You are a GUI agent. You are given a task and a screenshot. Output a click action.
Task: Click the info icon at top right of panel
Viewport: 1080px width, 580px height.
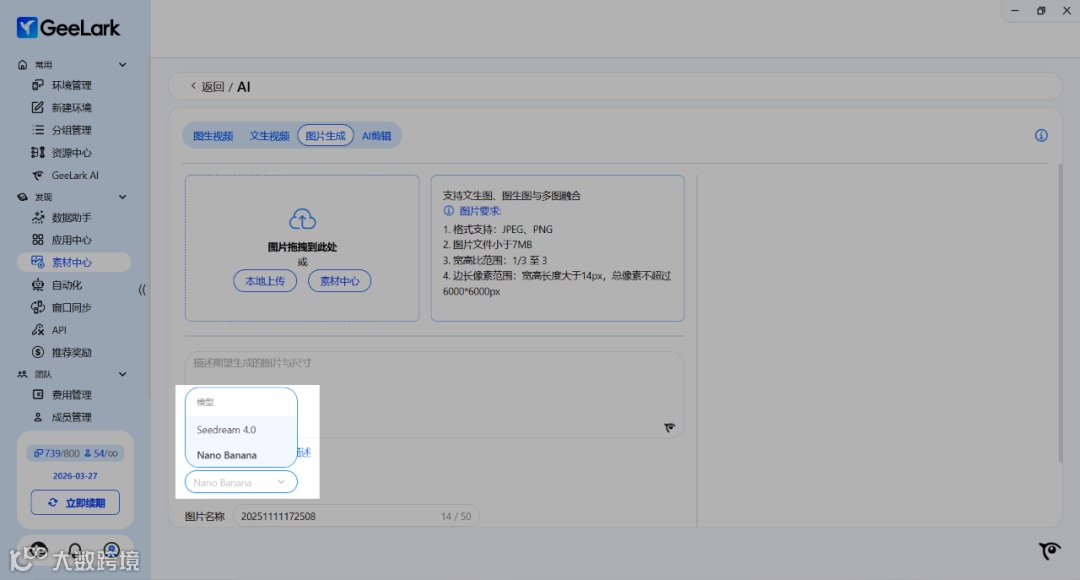pyautogui.click(x=1041, y=135)
